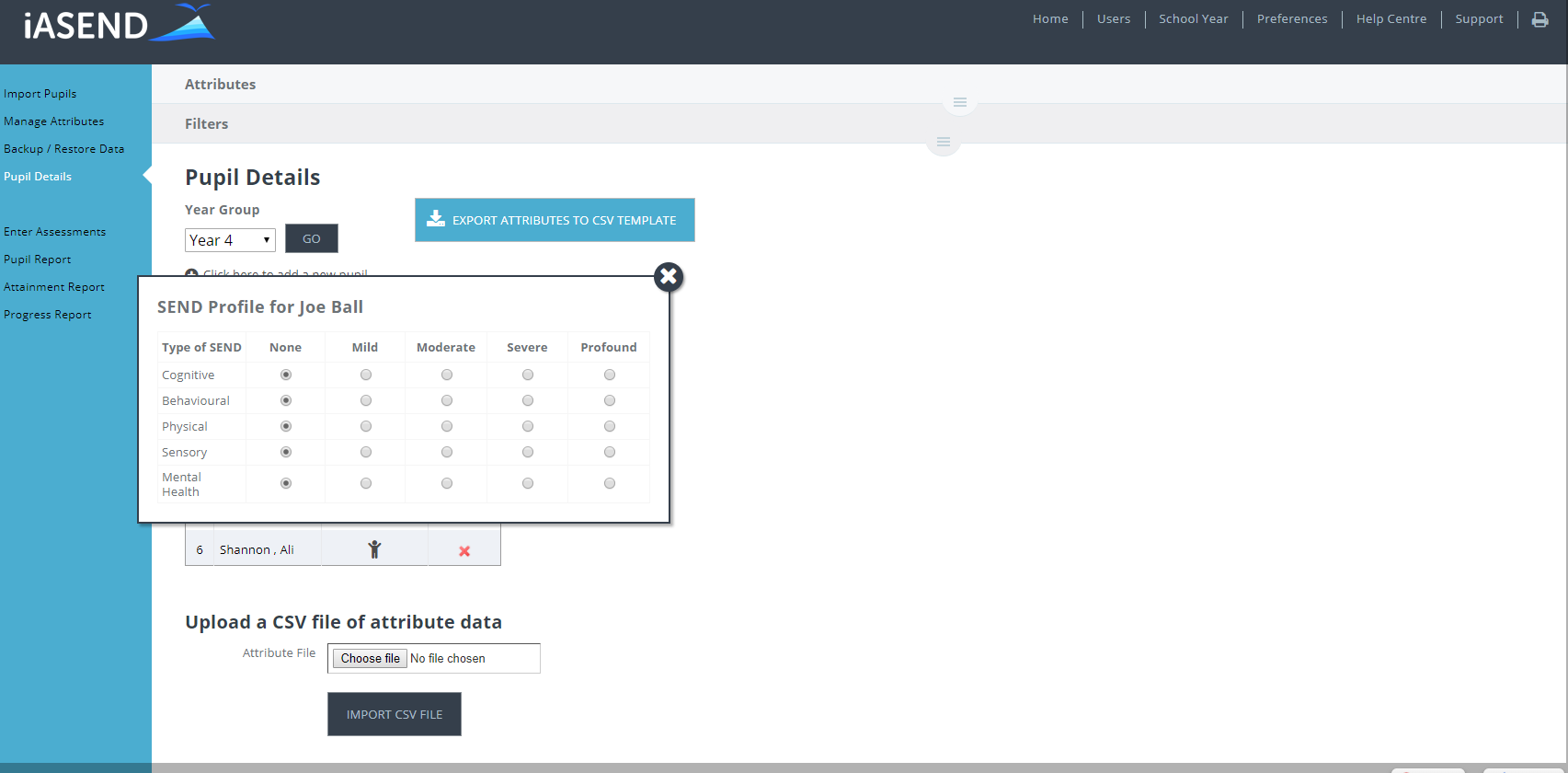This screenshot has height=773, width=1568.
Task: Open SEND profile icon for Shannon, Ali
Action: pos(374,549)
